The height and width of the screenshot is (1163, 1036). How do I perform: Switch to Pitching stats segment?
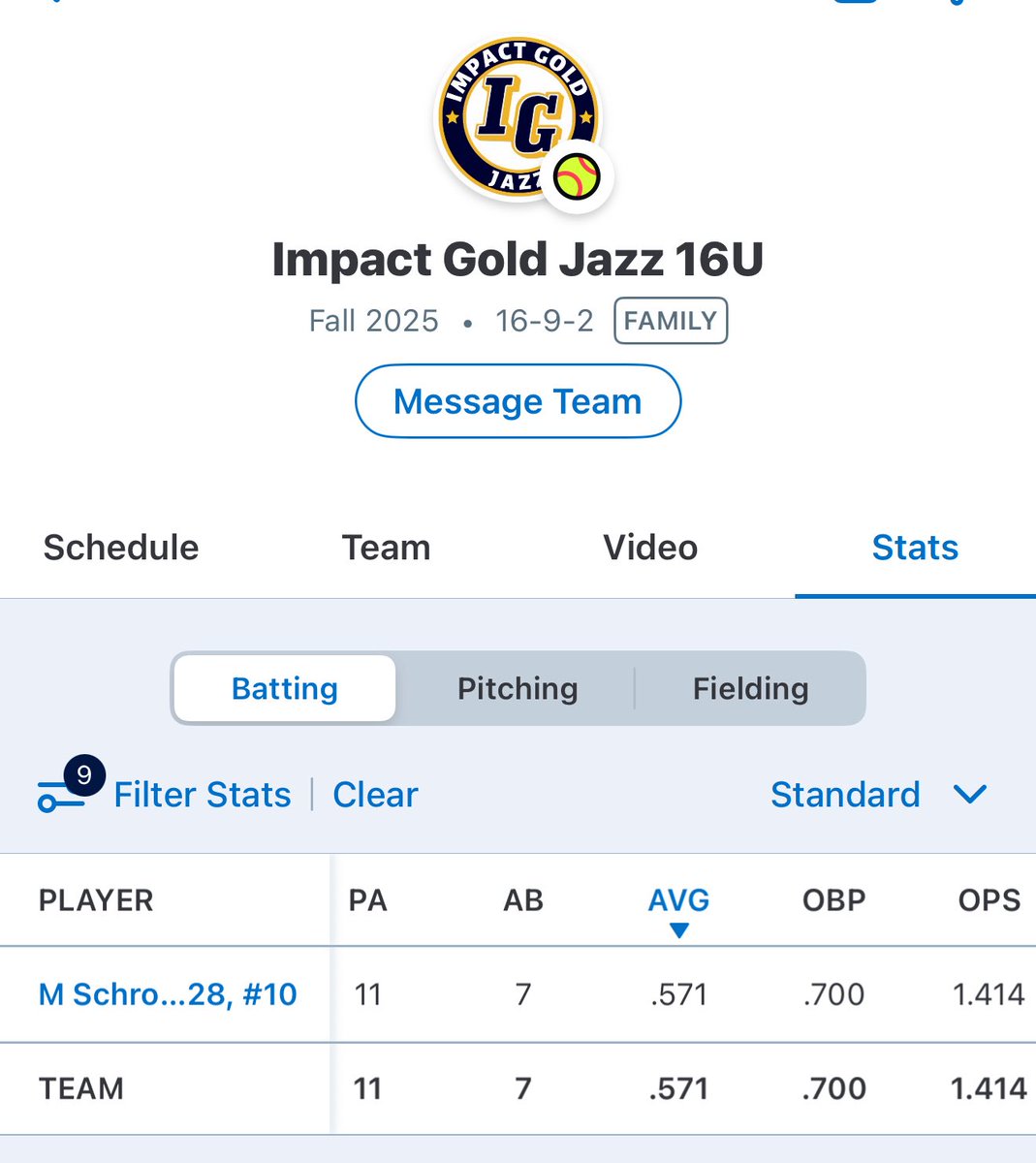(x=518, y=688)
